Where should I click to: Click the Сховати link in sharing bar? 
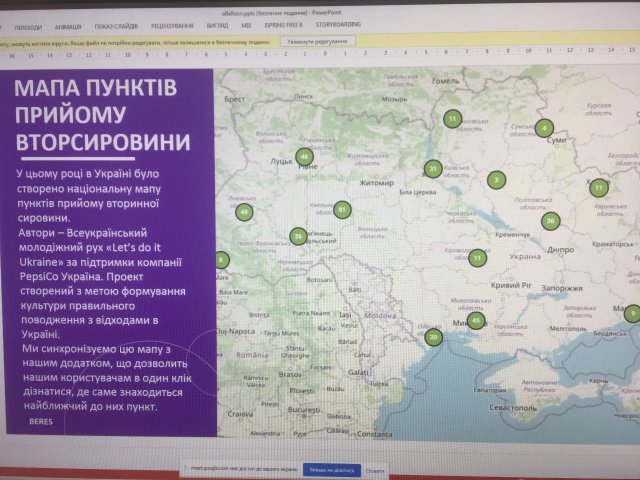(374, 468)
